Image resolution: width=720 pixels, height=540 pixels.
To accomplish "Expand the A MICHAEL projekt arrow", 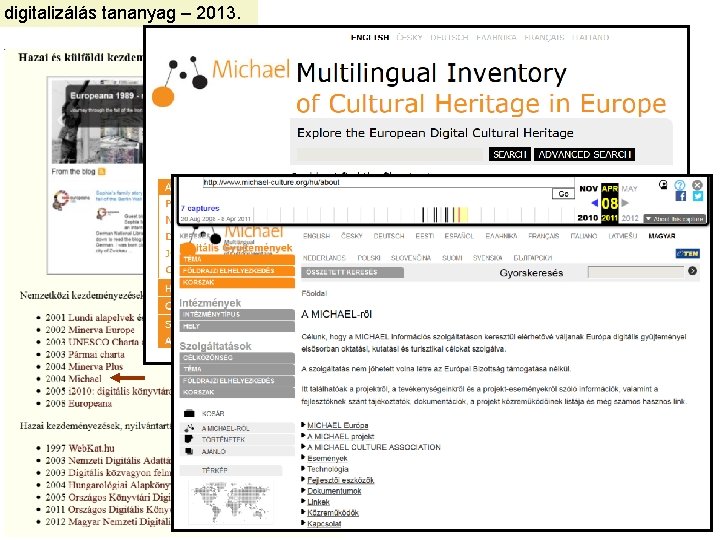I will [x=304, y=435].
